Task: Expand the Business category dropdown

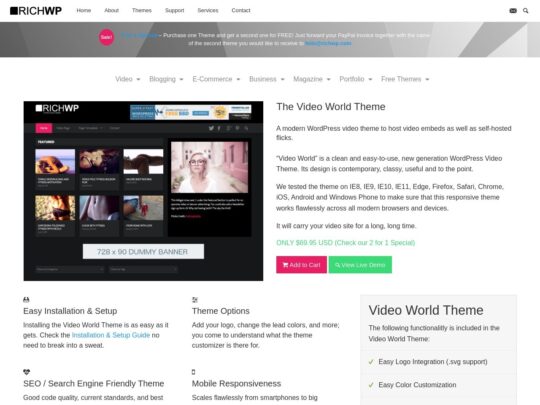Action: click(x=267, y=79)
